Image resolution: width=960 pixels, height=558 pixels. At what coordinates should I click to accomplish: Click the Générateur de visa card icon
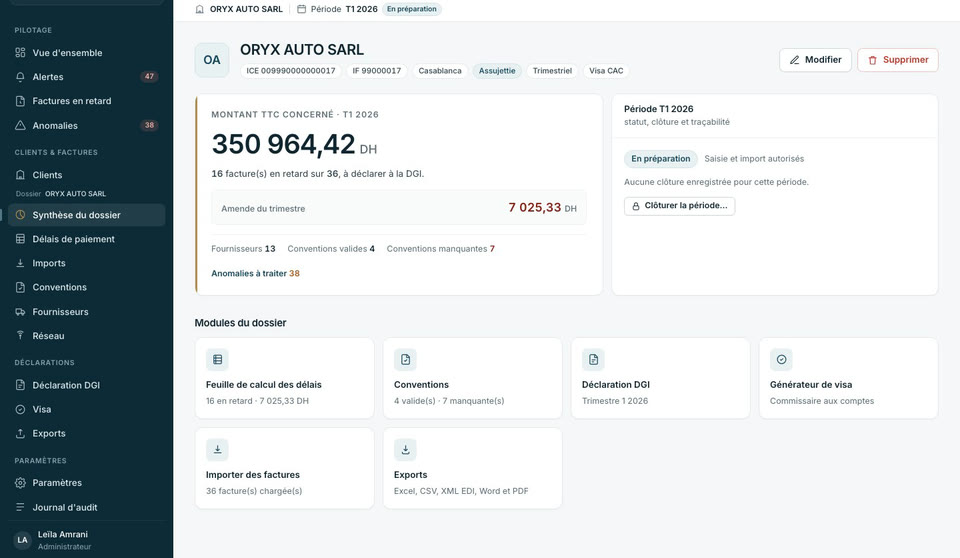(781, 360)
